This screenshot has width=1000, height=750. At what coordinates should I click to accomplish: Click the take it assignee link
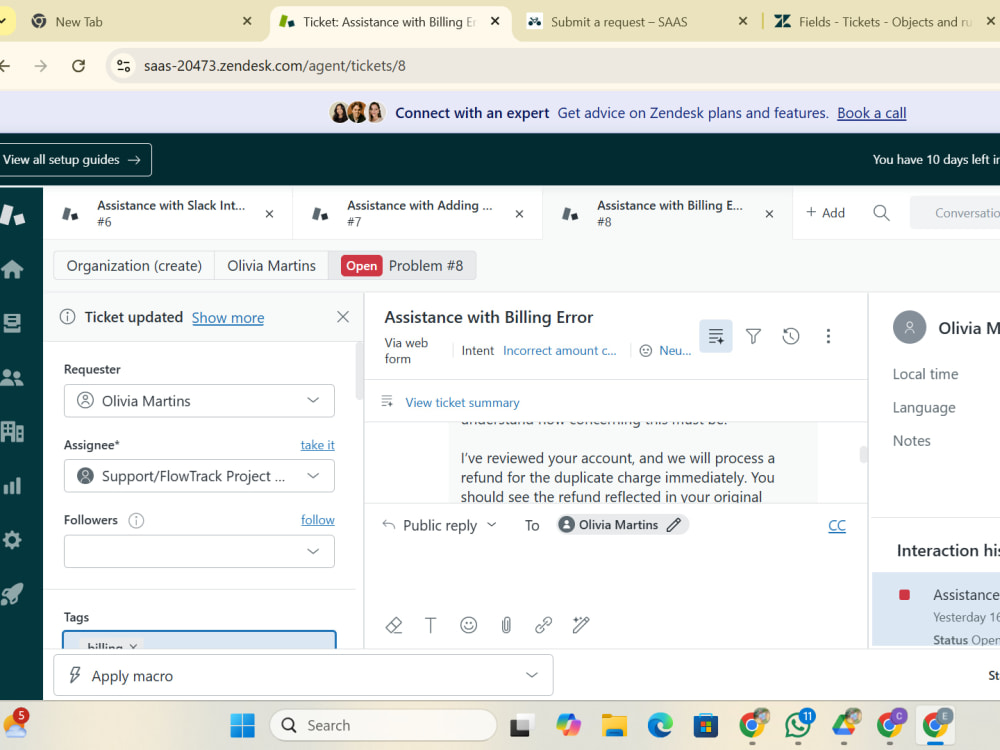click(x=318, y=445)
